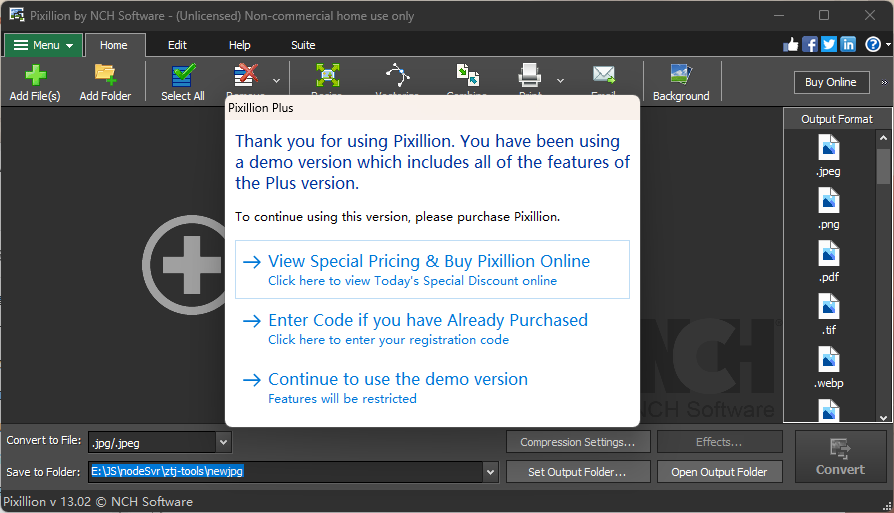Click the Compression Settings button
The width and height of the screenshot is (894, 513).
[x=578, y=442]
